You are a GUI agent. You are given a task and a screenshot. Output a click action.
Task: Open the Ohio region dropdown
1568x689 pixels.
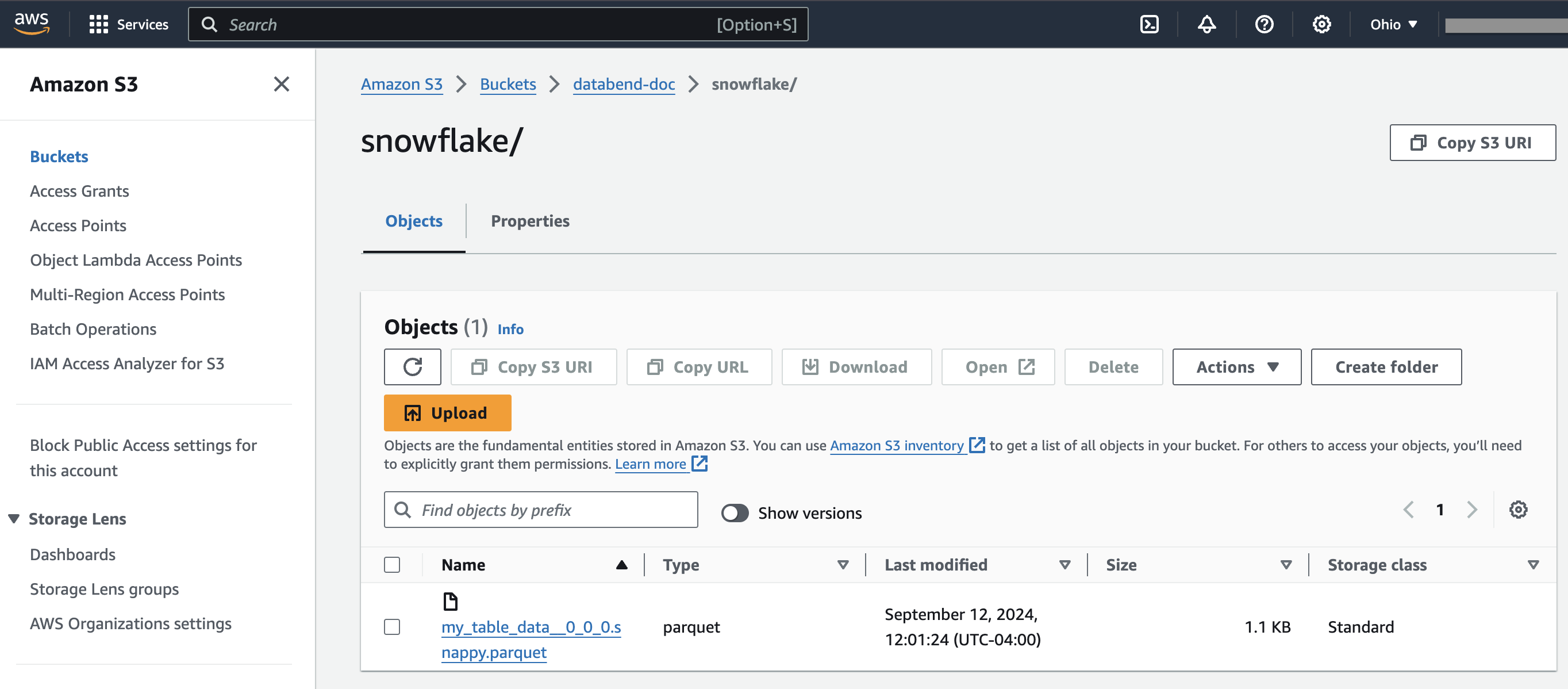pyautogui.click(x=1394, y=24)
